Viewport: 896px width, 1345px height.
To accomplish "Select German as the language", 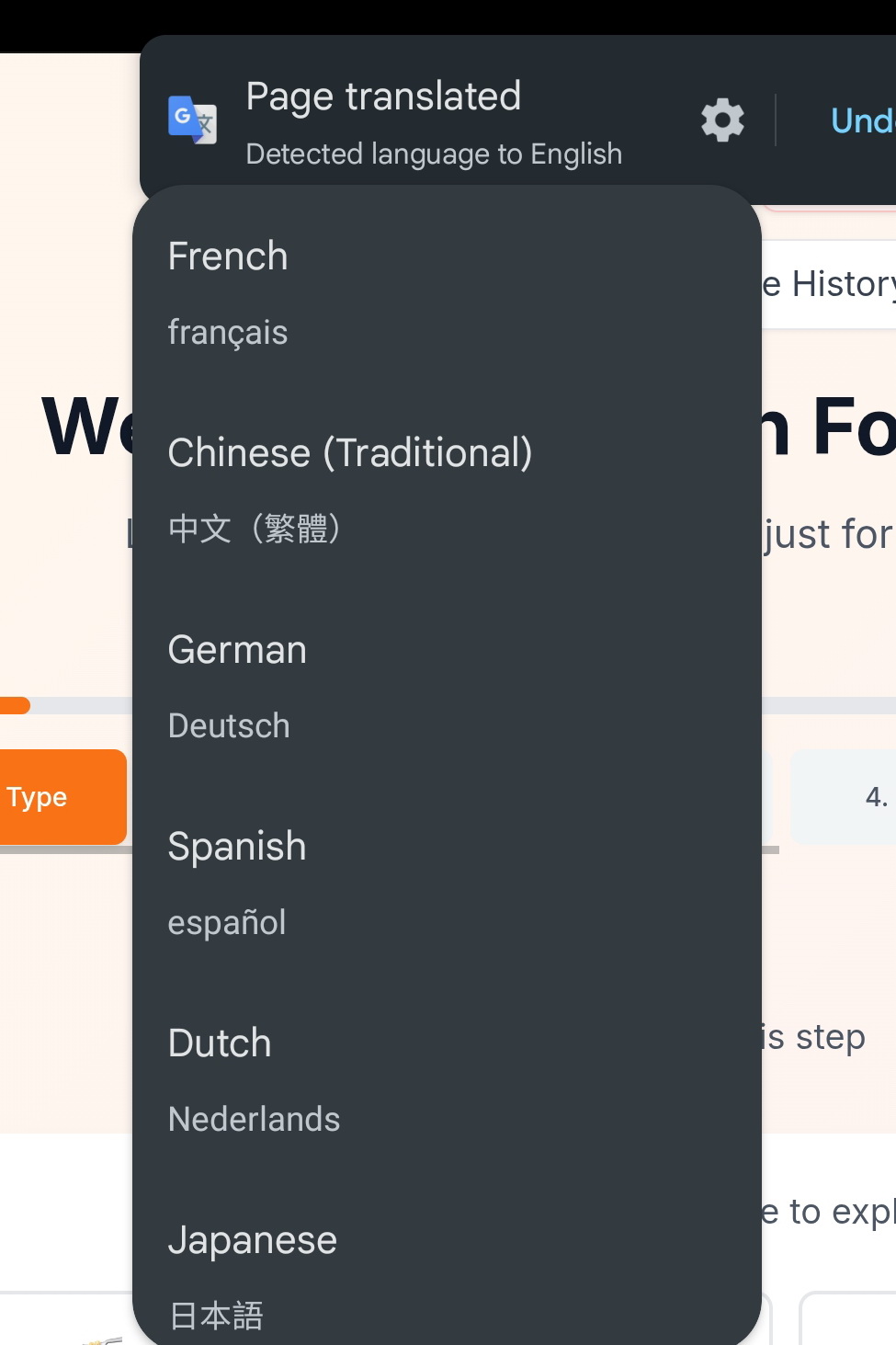I will point(237,650).
